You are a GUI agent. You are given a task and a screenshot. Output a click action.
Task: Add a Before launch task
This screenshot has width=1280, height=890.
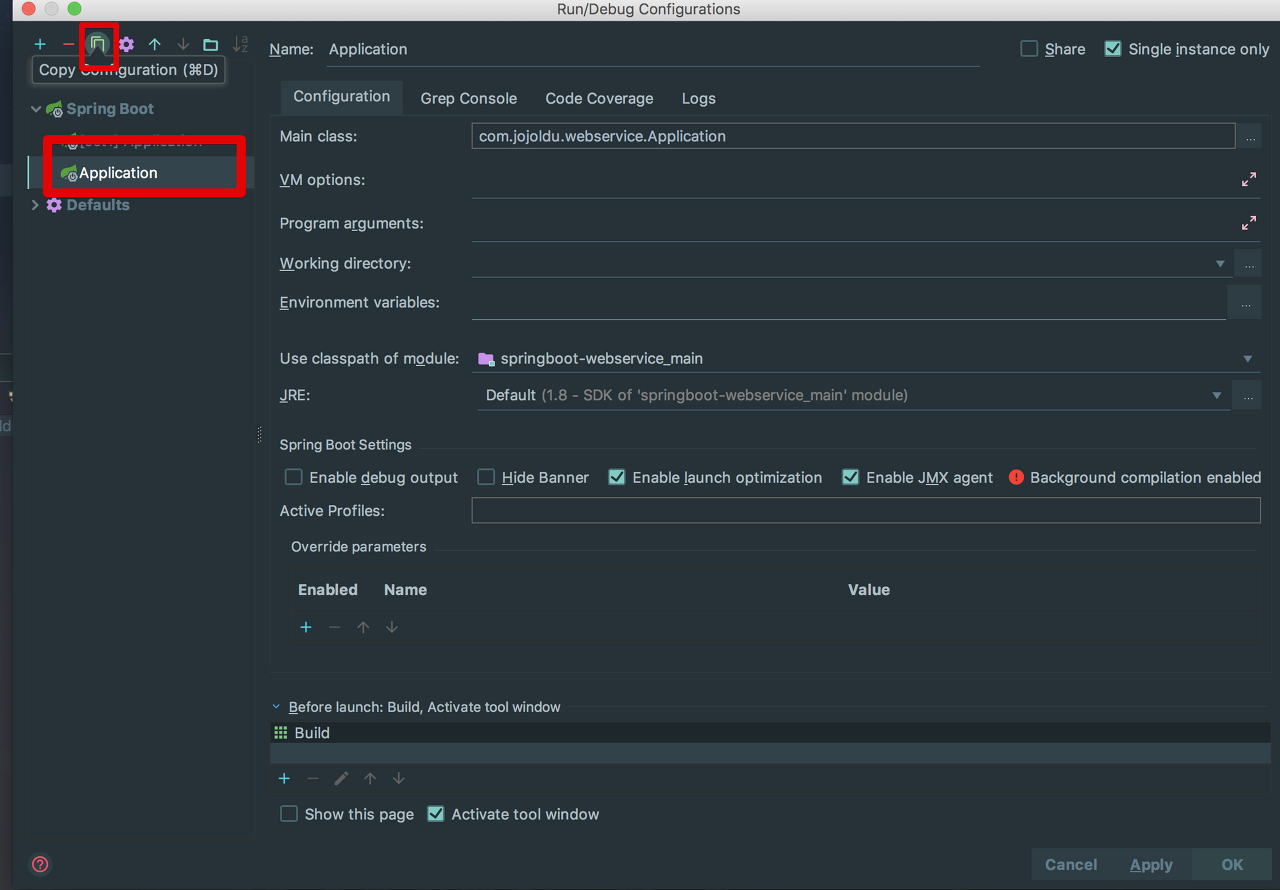[284, 778]
